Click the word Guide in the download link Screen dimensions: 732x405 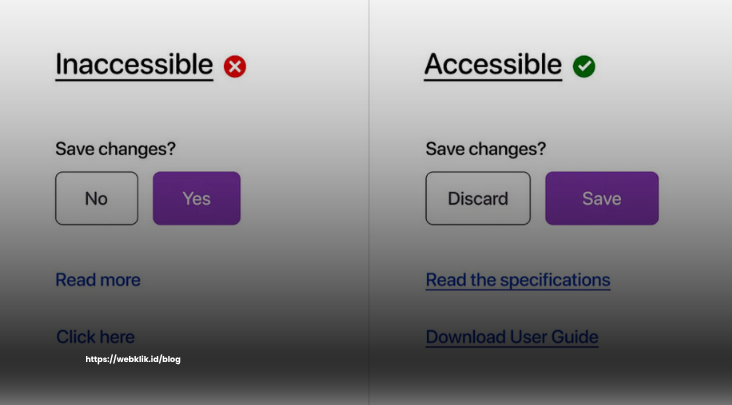coord(575,337)
